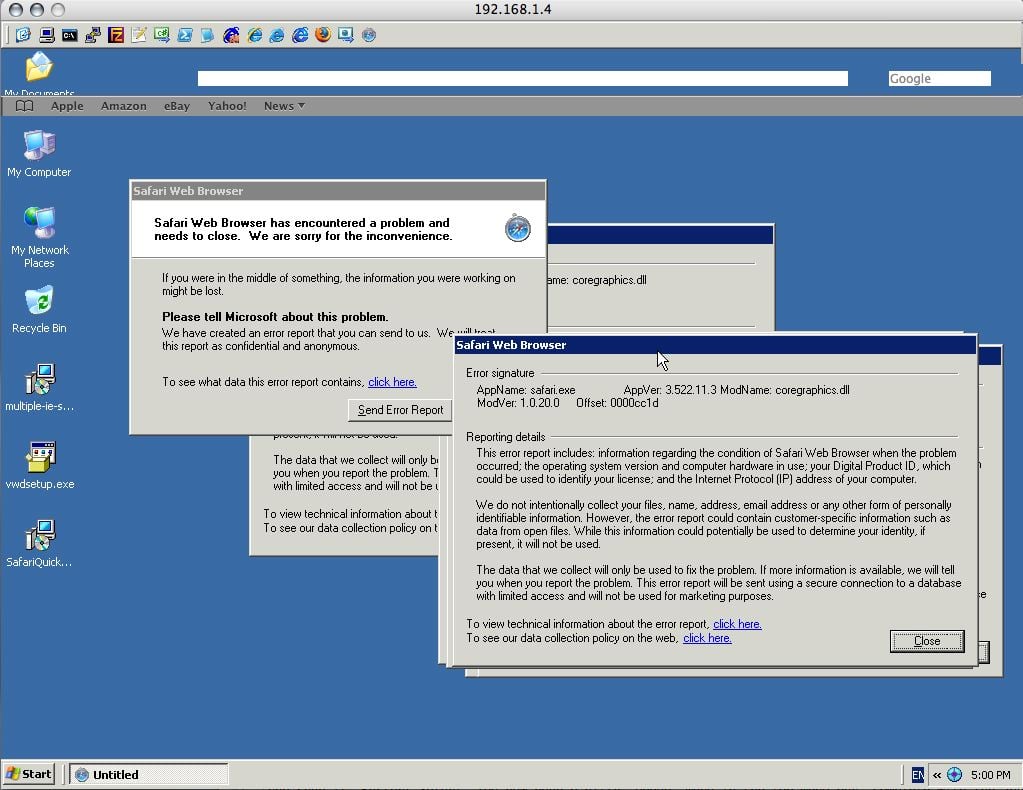Open data collection policy 'click here' link
This screenshot has height=790, width=1023.
click(707, 638)
